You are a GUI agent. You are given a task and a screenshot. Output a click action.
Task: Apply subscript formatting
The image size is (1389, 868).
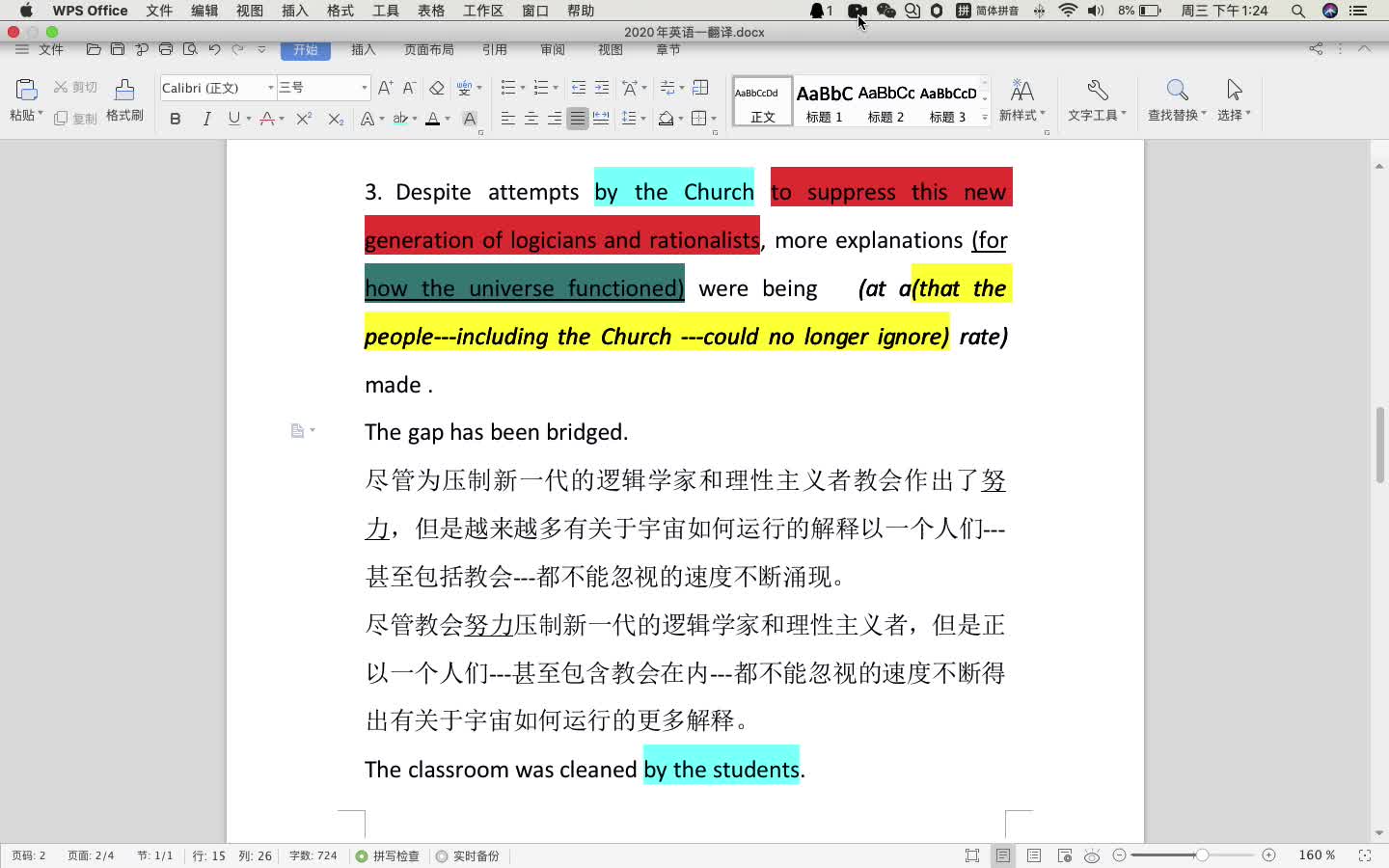[335, 119]
